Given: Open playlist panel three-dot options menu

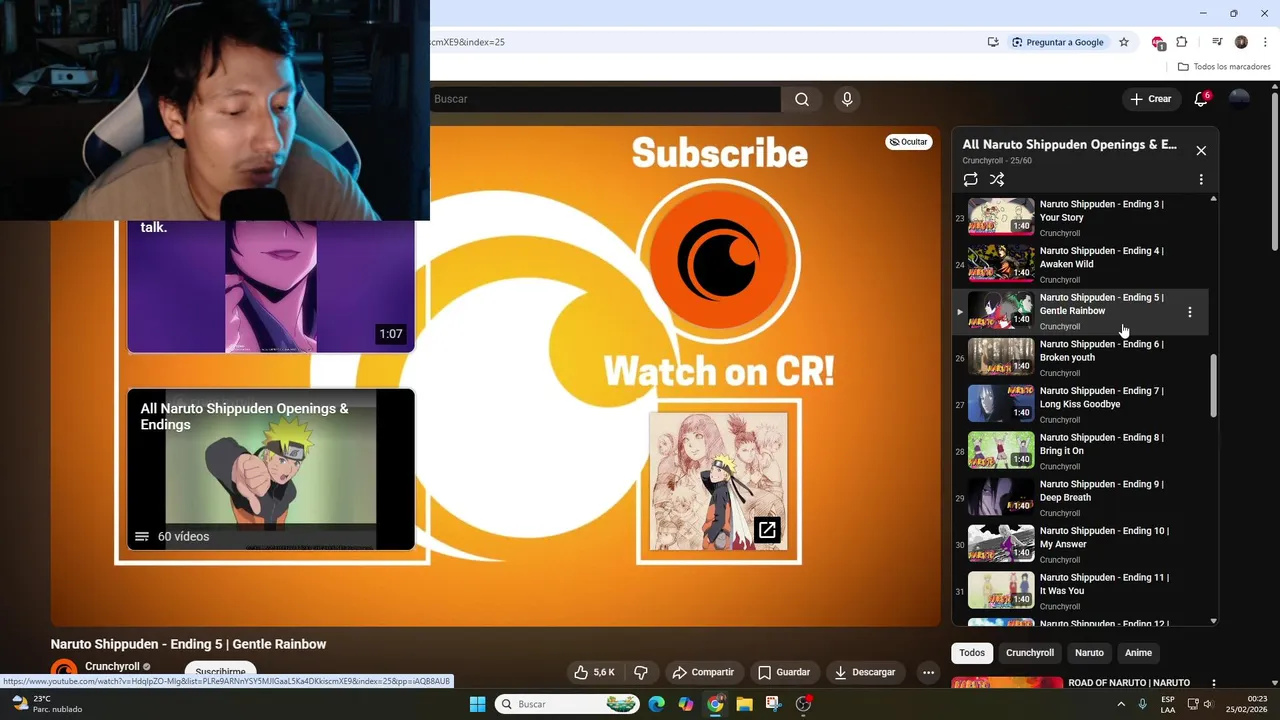Looking at the screenshot, I should coord(1201,179).
